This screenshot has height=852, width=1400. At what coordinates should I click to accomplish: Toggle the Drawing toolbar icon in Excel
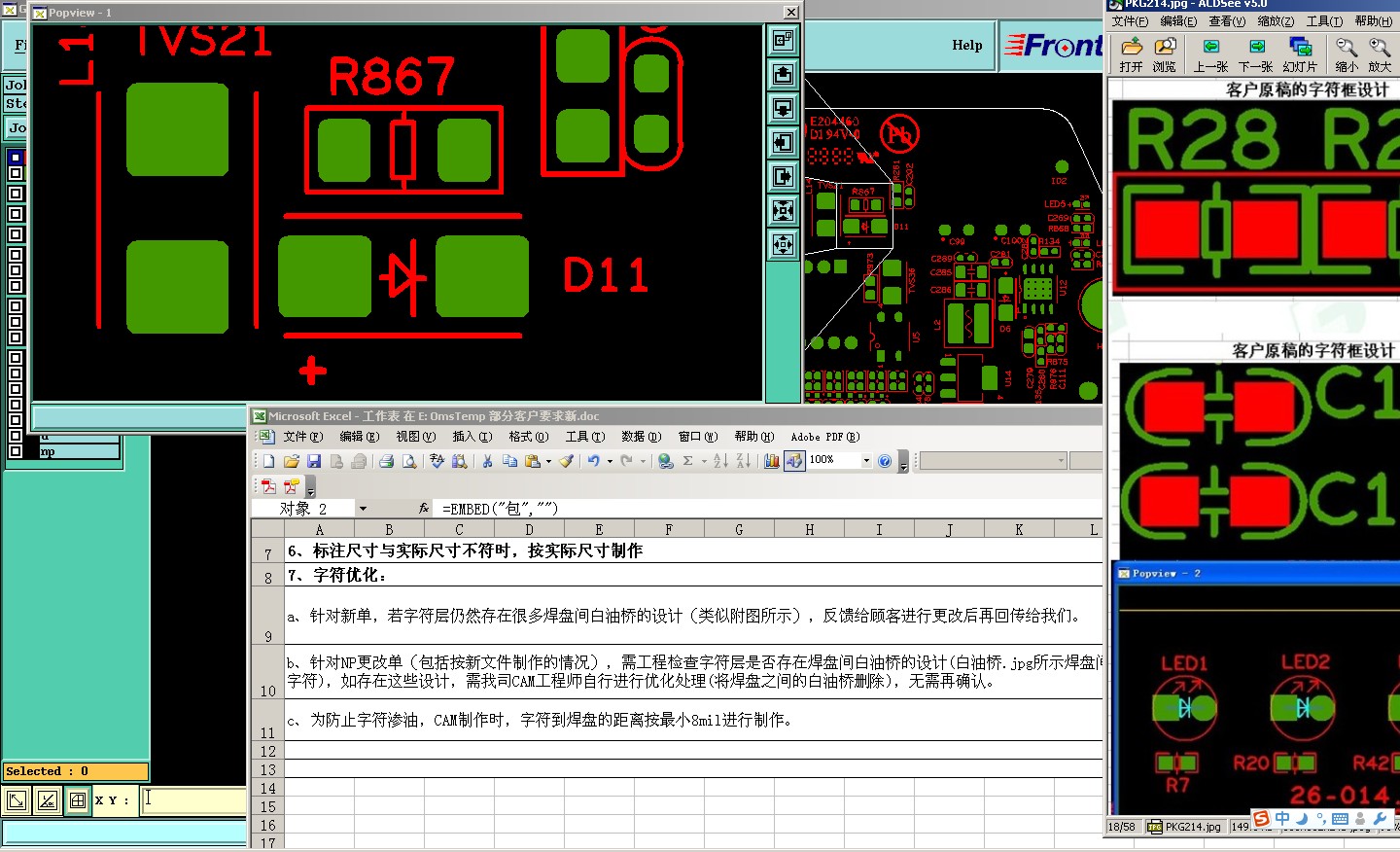(x=794, y=461)
